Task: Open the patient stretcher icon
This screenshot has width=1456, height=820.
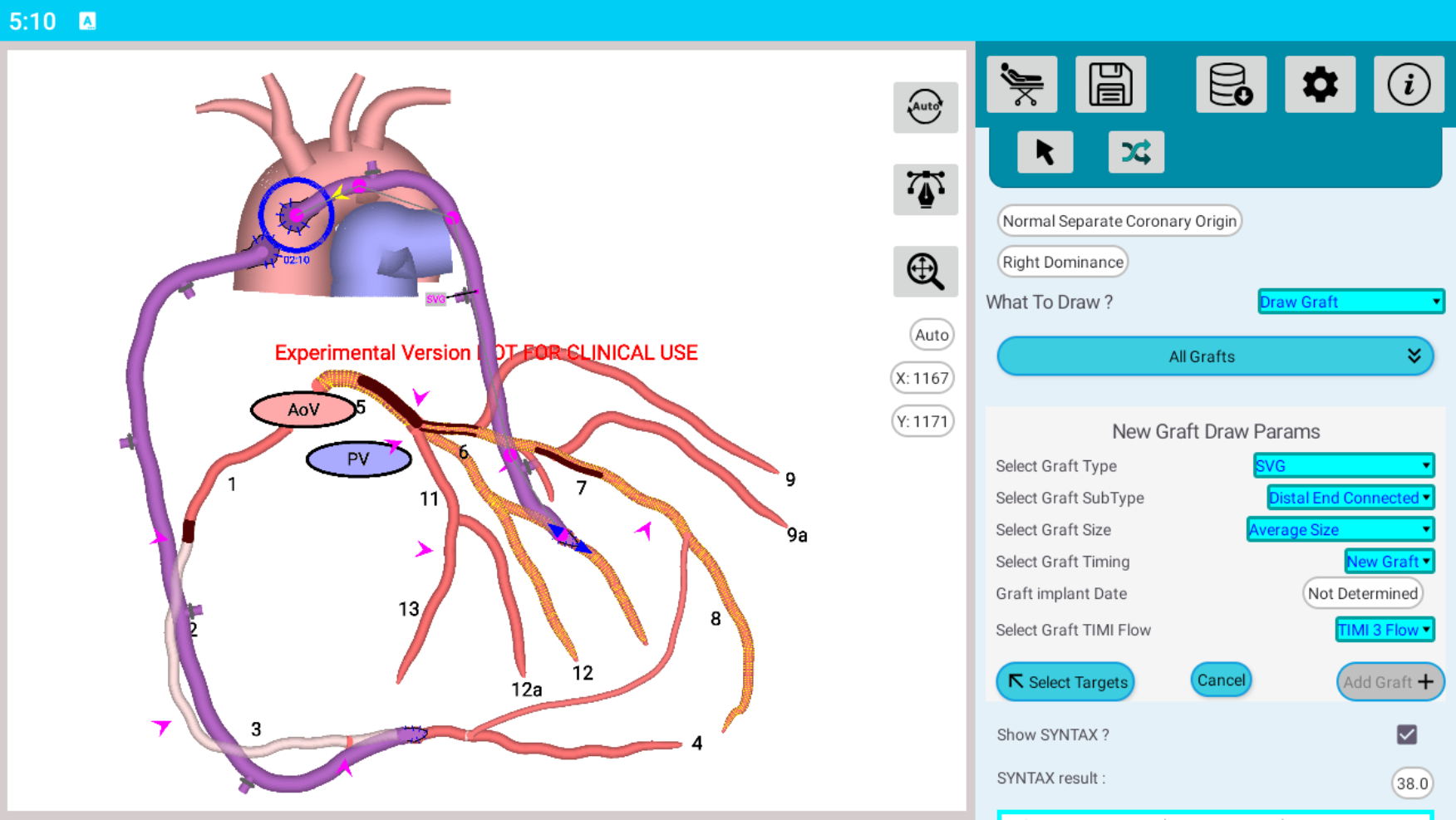Action: tap(1021, 85)
